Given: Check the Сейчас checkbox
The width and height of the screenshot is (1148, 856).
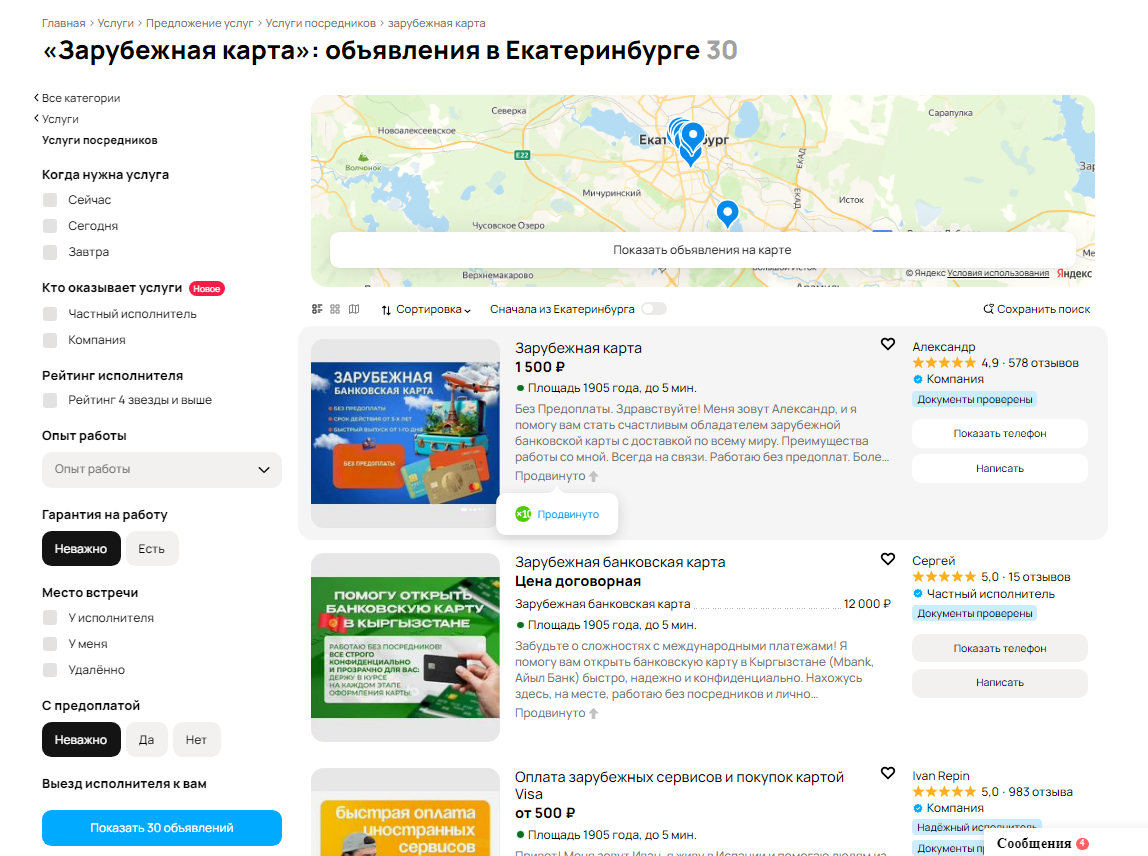Looking at the screenshot, I should [50, 200].
